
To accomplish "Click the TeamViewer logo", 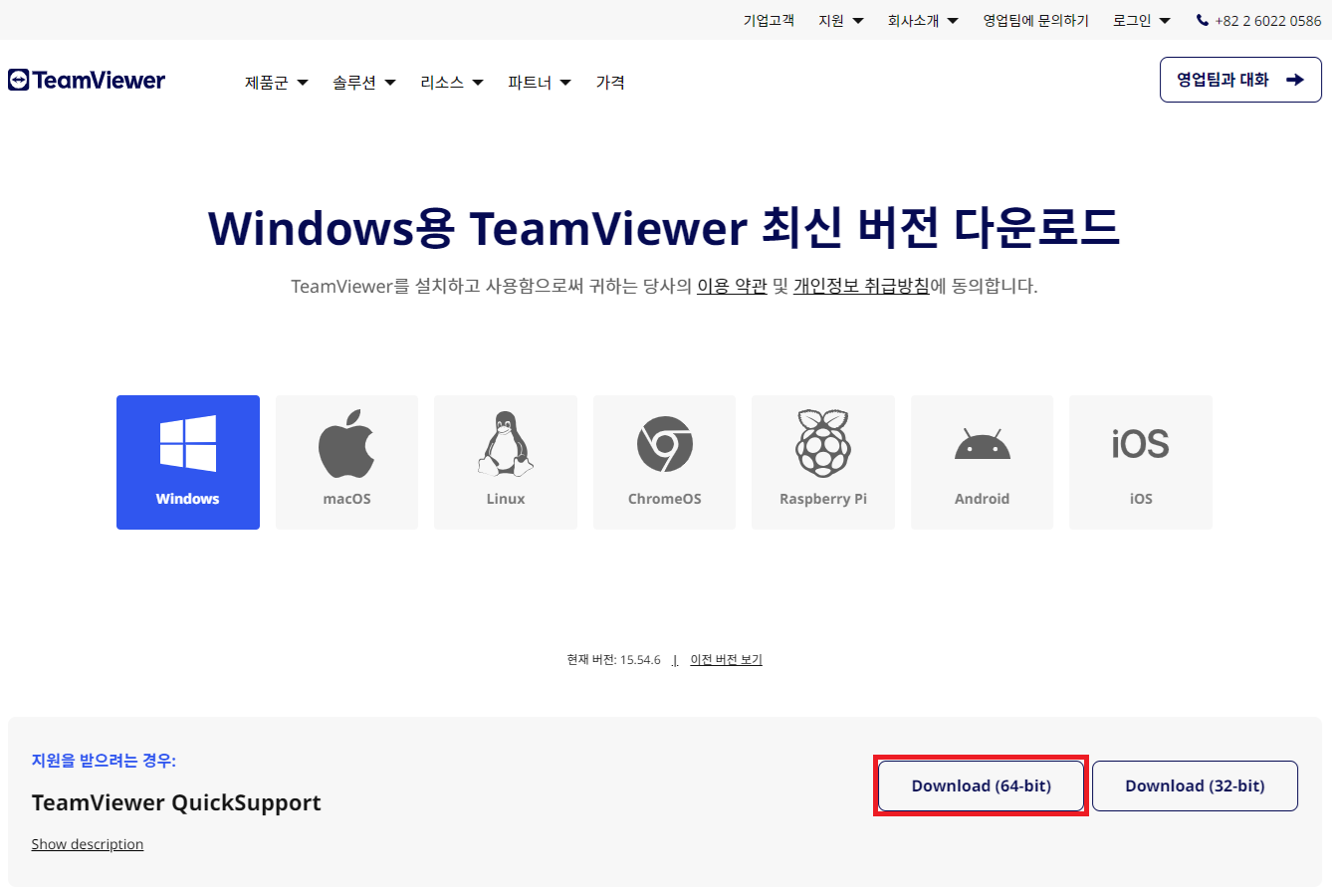I will 87,81.
